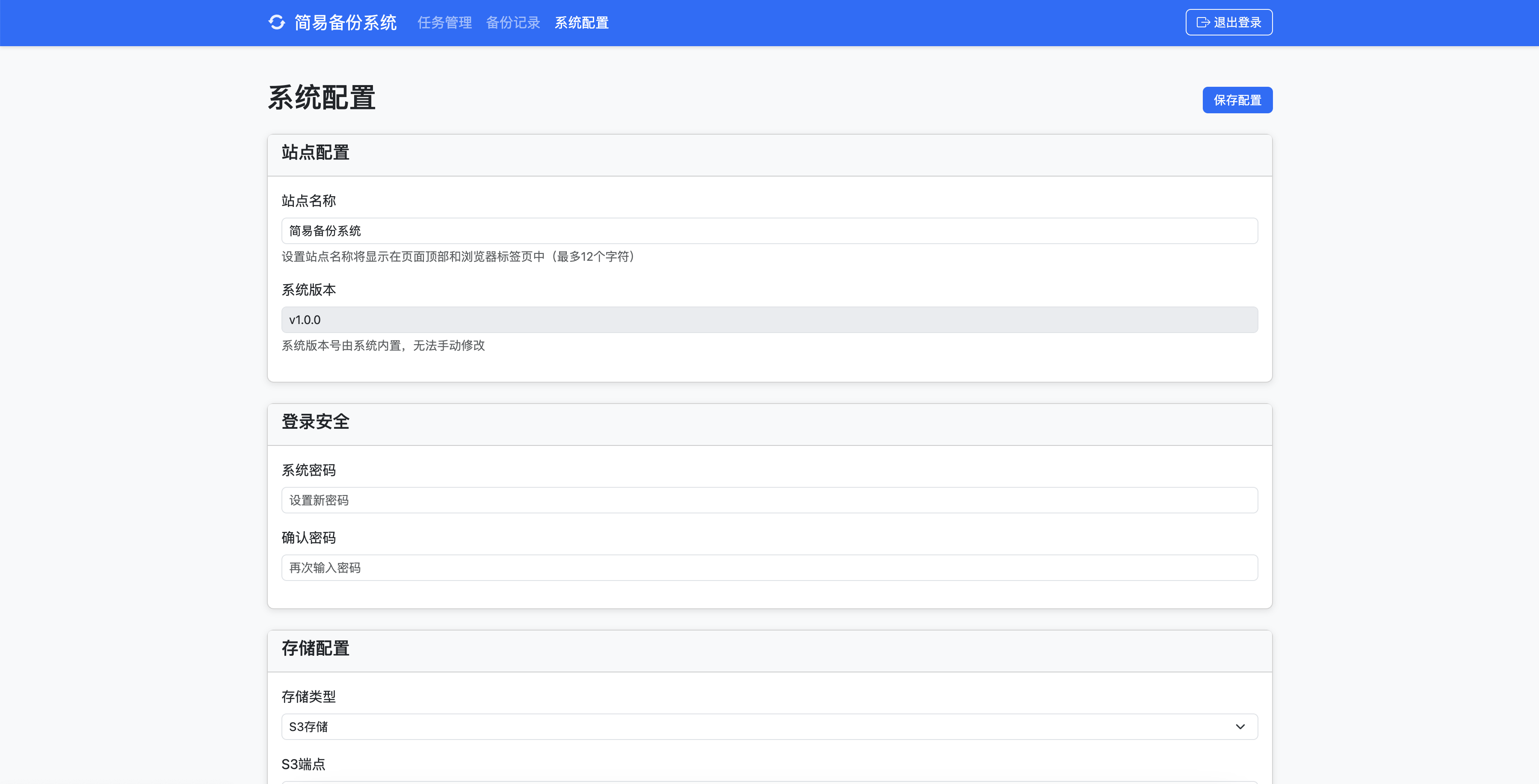This screenshot has width=1539, height=784.
Task: Click the disabled 系统版本 field
Action: point(769,320)
